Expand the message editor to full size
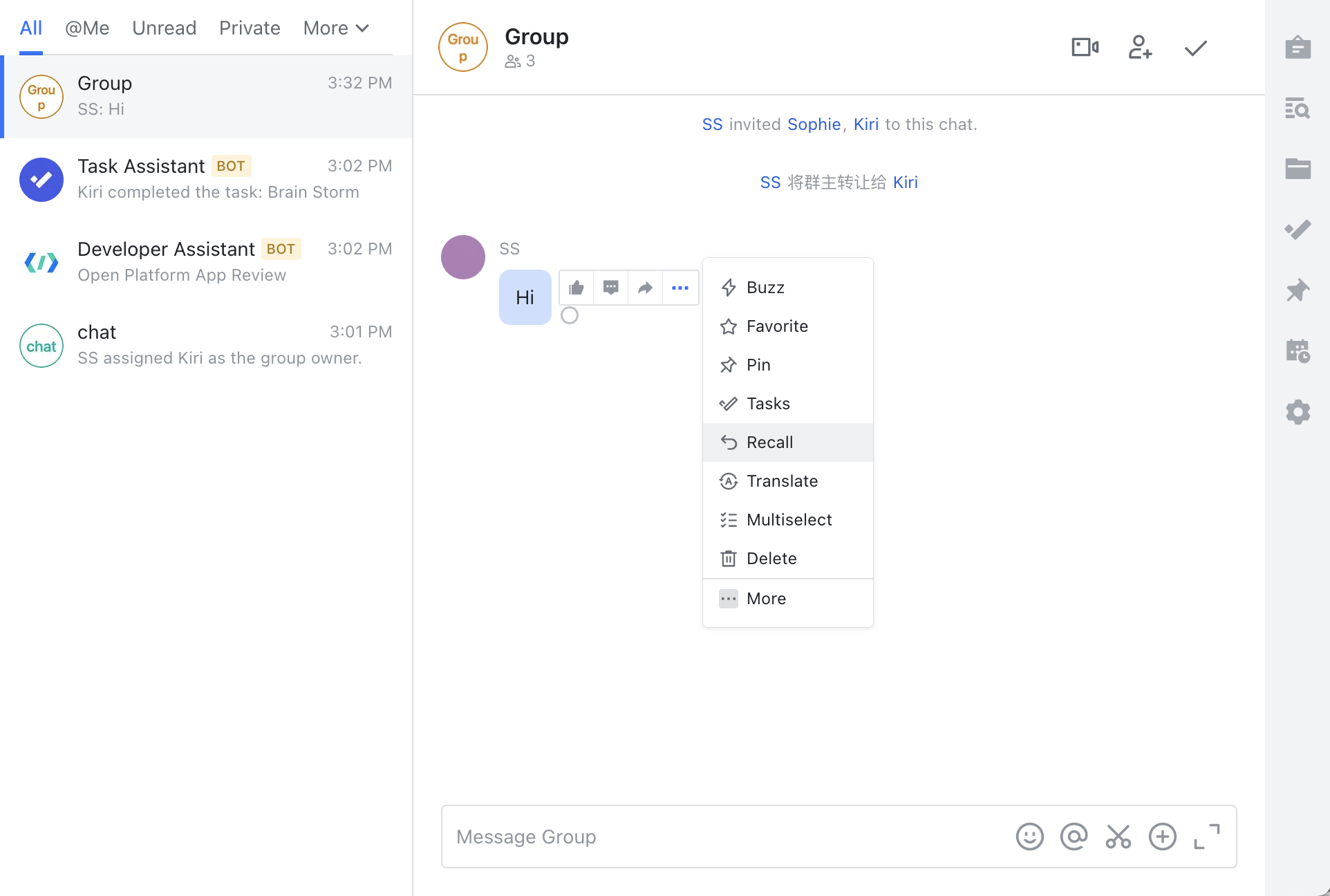This screenshot has height=896, width=1330. click(1206, 837)
